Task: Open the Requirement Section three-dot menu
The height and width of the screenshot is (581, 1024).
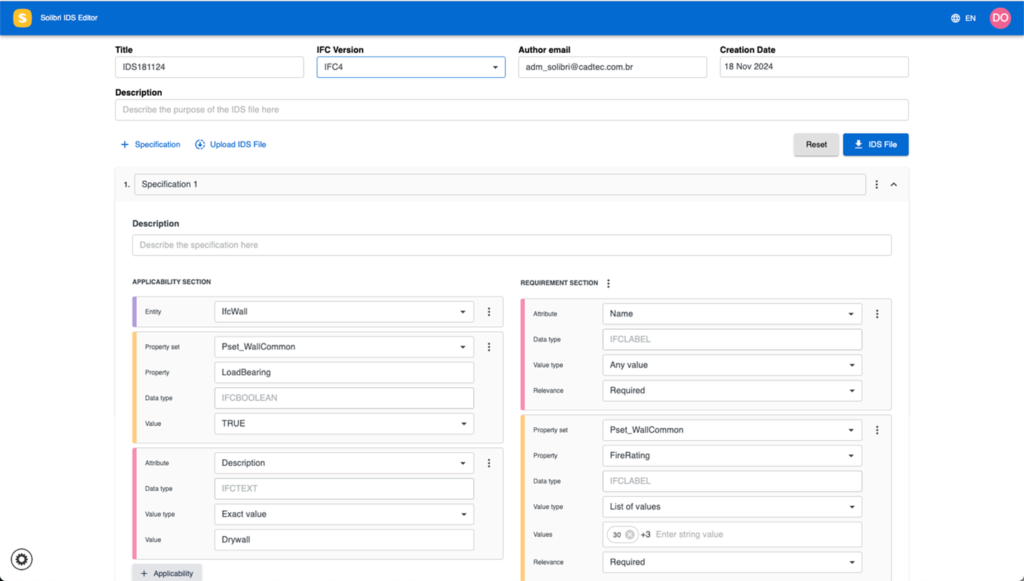Action: pos(608,283)
